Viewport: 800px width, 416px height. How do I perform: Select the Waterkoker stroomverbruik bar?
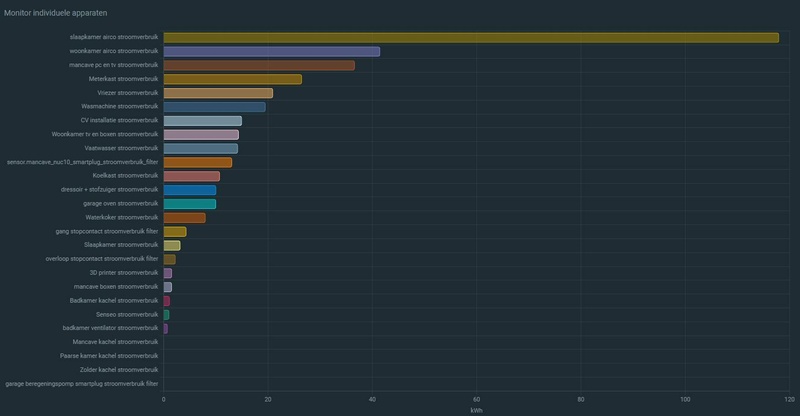[184, 218]
